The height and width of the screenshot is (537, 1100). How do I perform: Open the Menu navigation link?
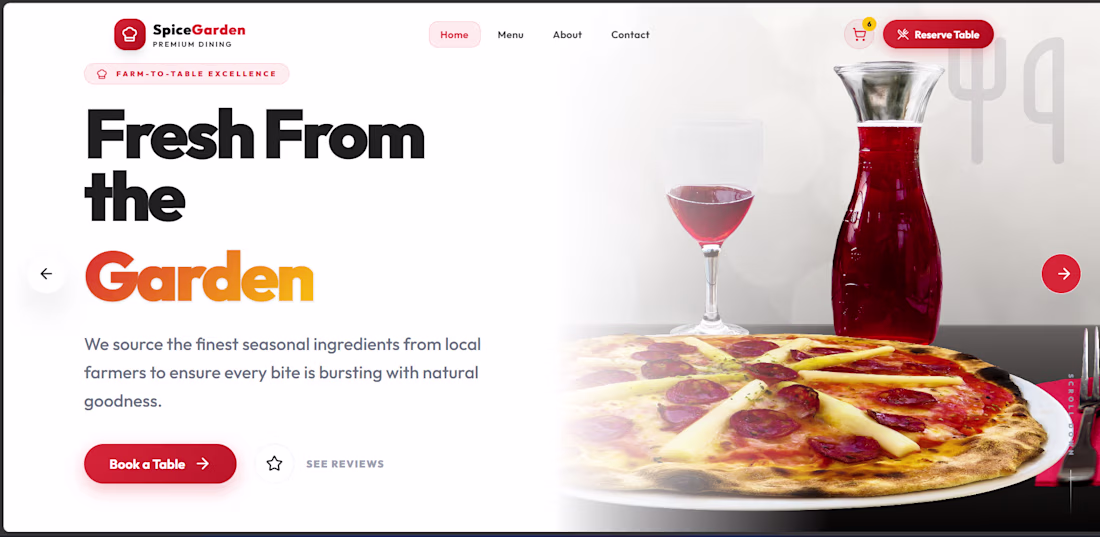(x=511, y=34)
